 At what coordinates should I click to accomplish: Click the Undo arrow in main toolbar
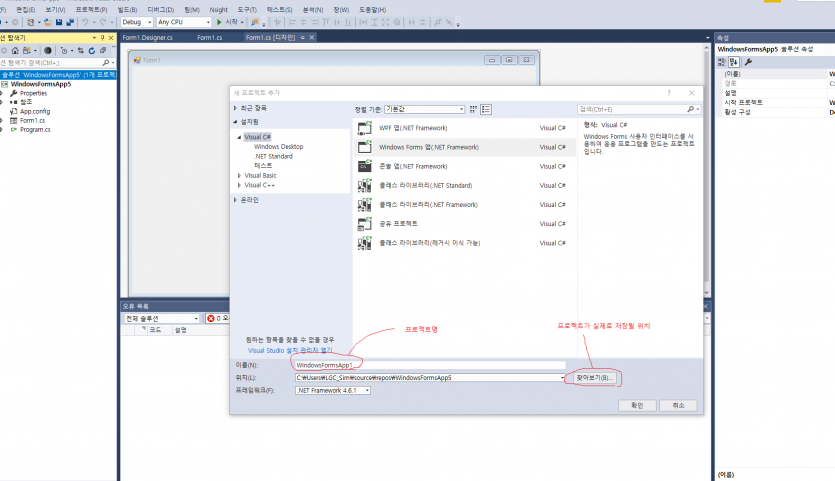84,22
